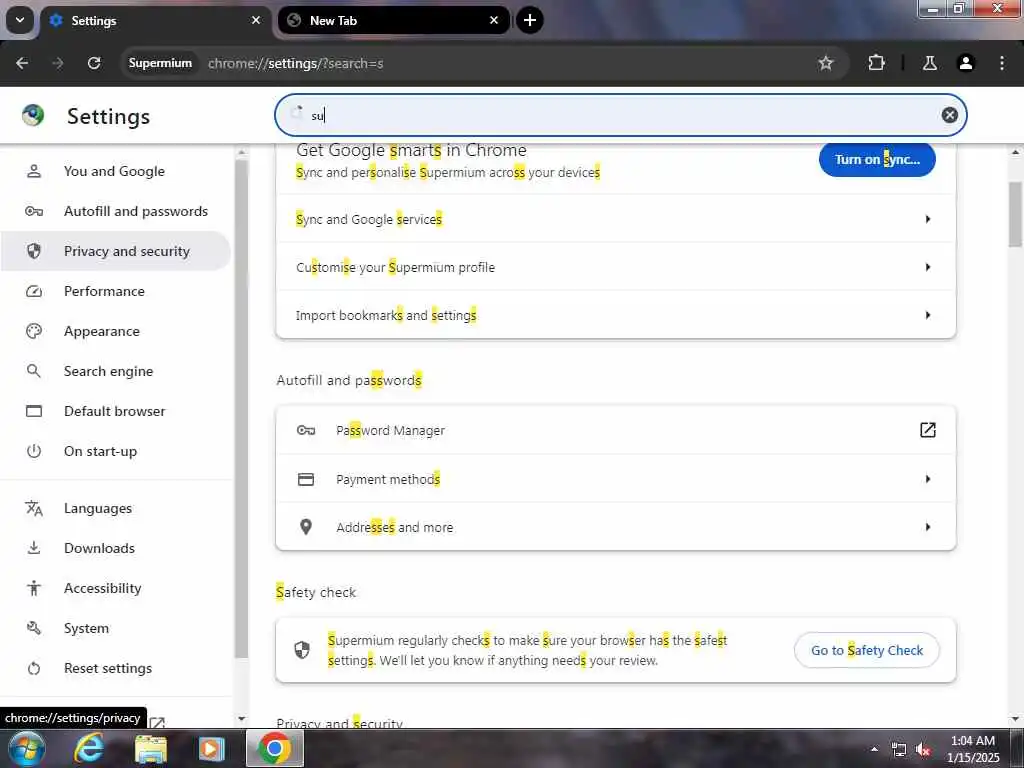This screenshot has height=768, width=1024.
Task: Click the back navigation arrow
Action: coord(22,63)
